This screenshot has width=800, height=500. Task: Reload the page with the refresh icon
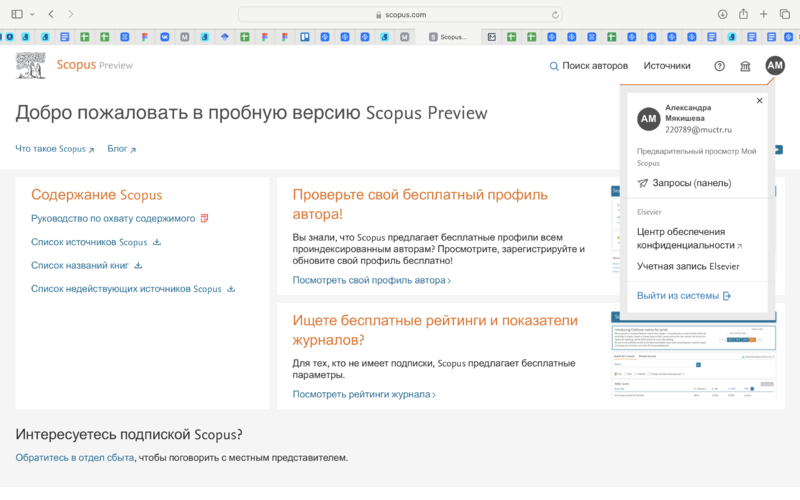tap(555, 15)
